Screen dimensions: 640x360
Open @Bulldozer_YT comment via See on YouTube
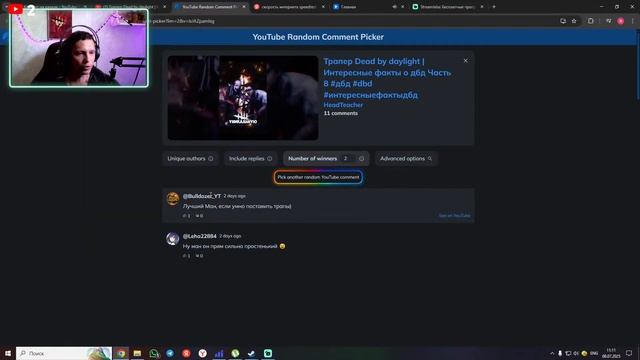coord(454,216)
